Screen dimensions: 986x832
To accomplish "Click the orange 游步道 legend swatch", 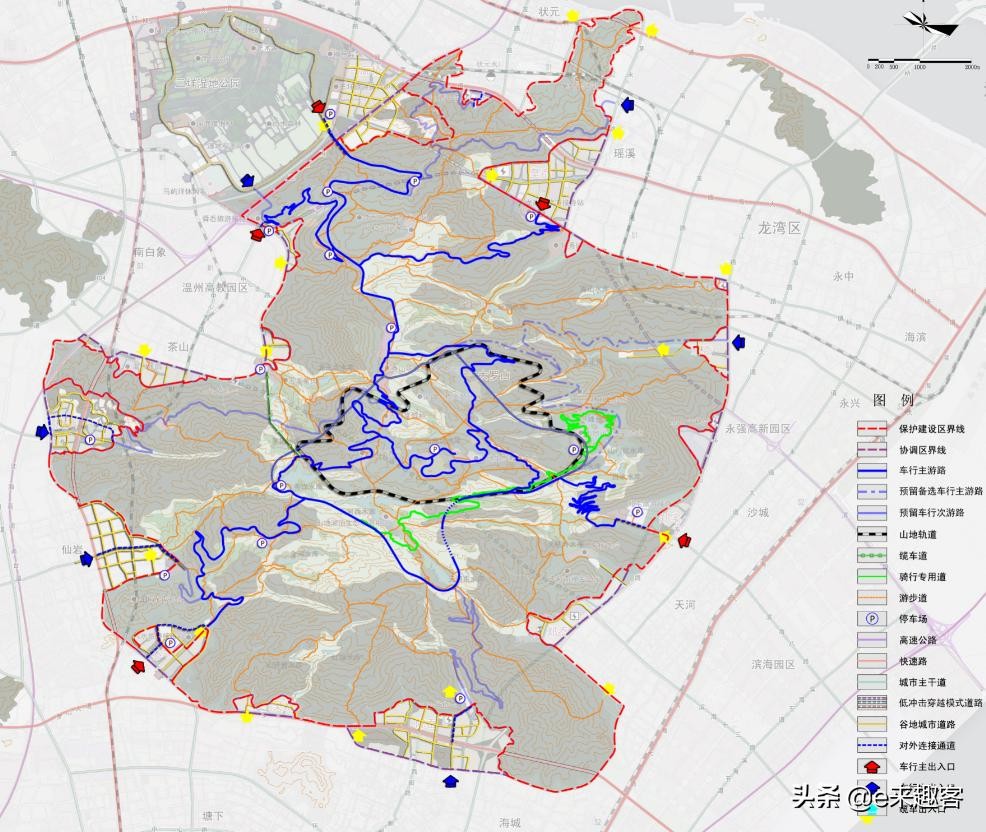I will coord(870,598).
